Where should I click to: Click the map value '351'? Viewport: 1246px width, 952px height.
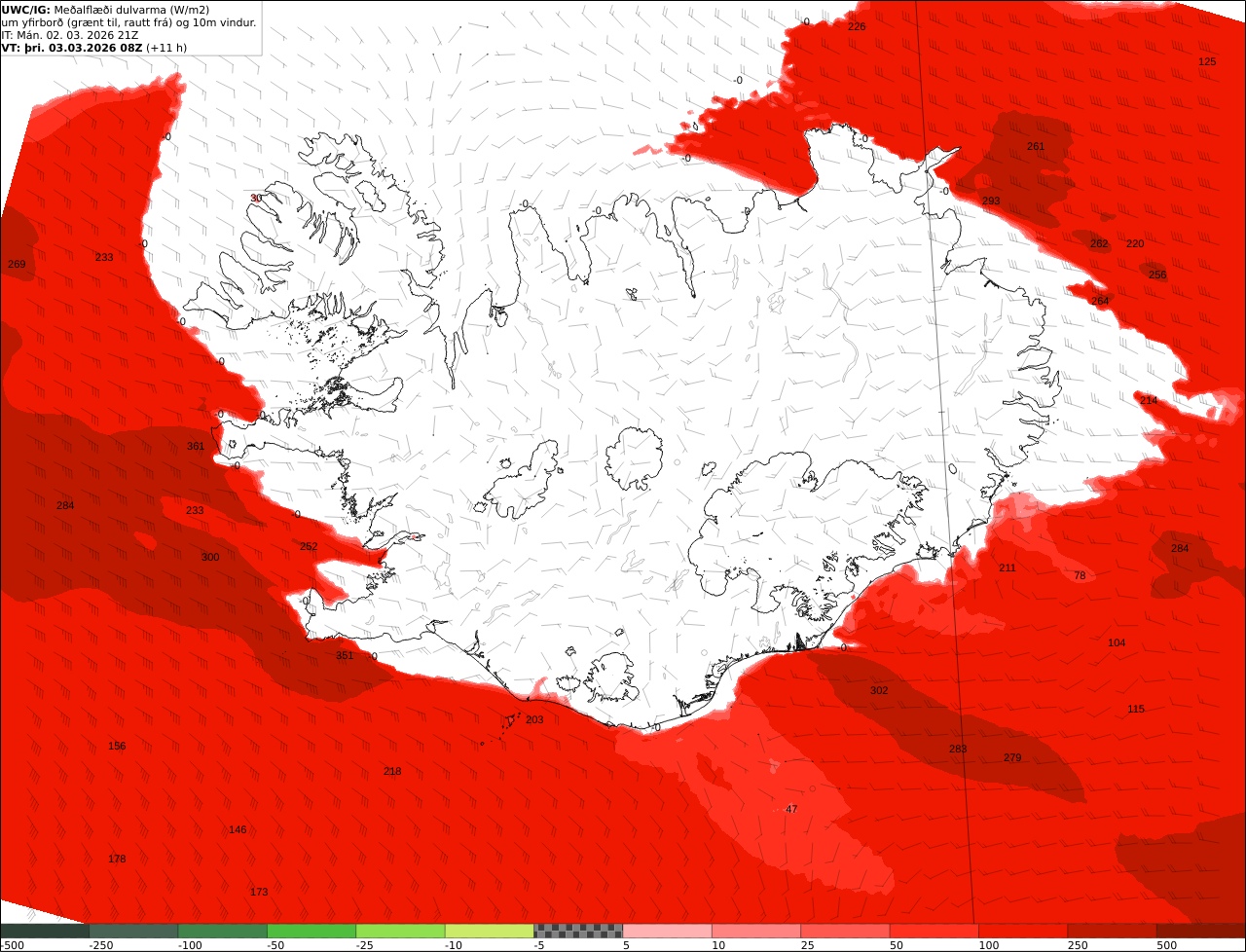coord(345,655)
